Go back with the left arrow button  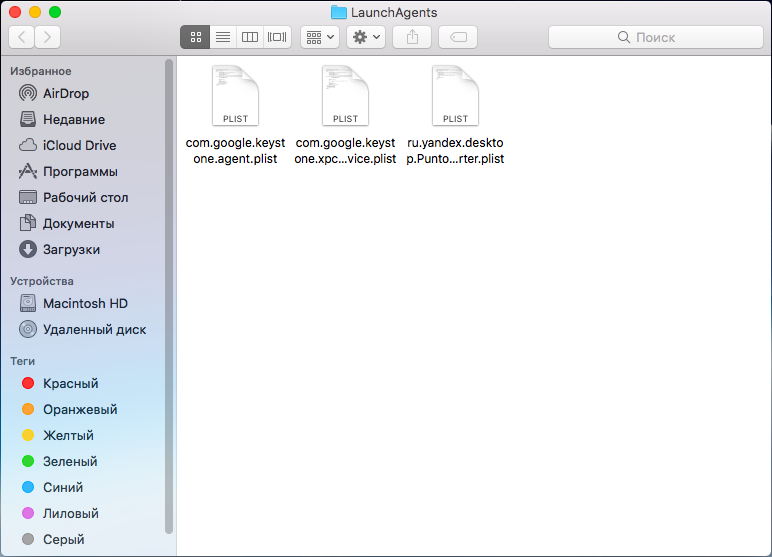coord(22,37)
